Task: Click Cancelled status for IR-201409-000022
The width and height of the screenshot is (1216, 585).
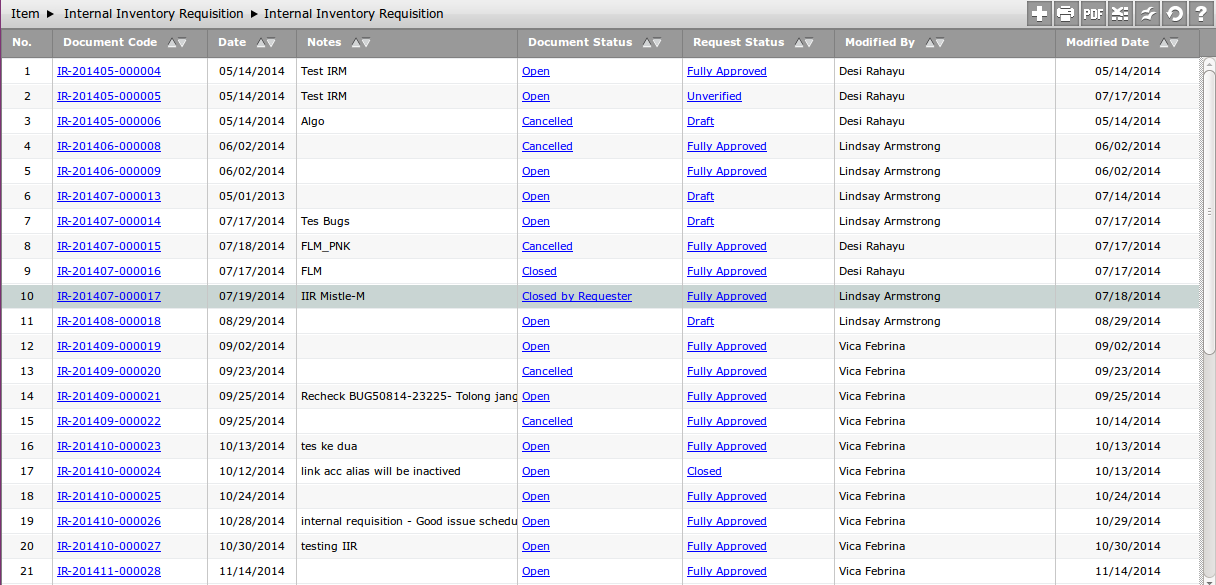Action: pos(547,421)
